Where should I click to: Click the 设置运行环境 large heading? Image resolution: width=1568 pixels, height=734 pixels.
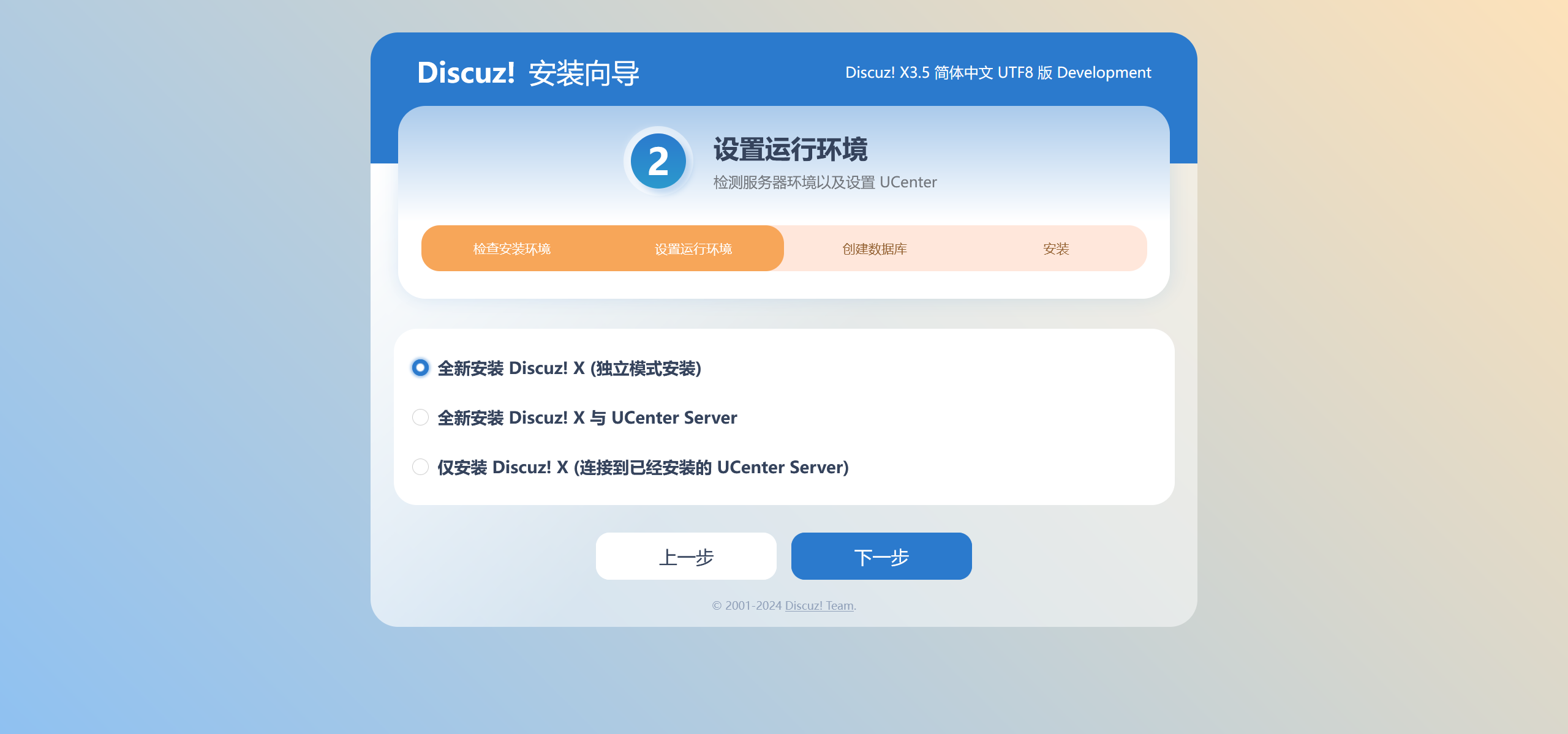click(790, 149)
